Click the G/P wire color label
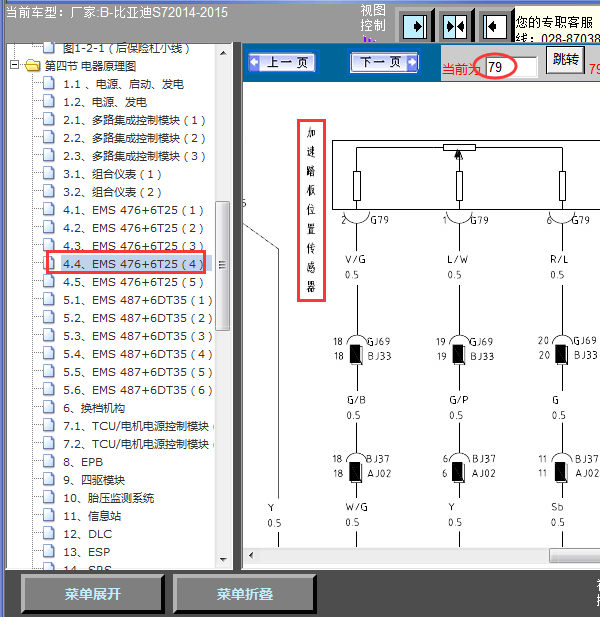Viewport: 600px width, 617px height. 459,400
